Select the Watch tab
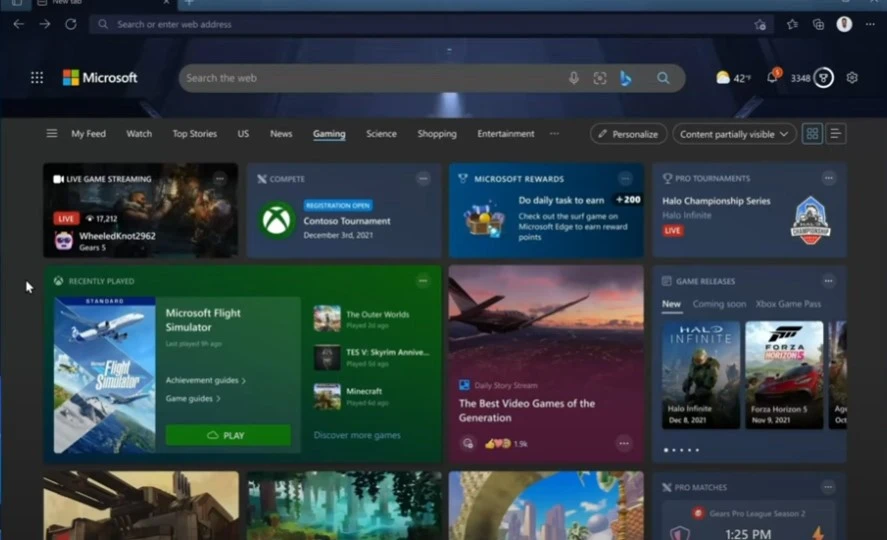Image resolution: width=887 pixels, height=540 pixels. (x=139, y=133)
